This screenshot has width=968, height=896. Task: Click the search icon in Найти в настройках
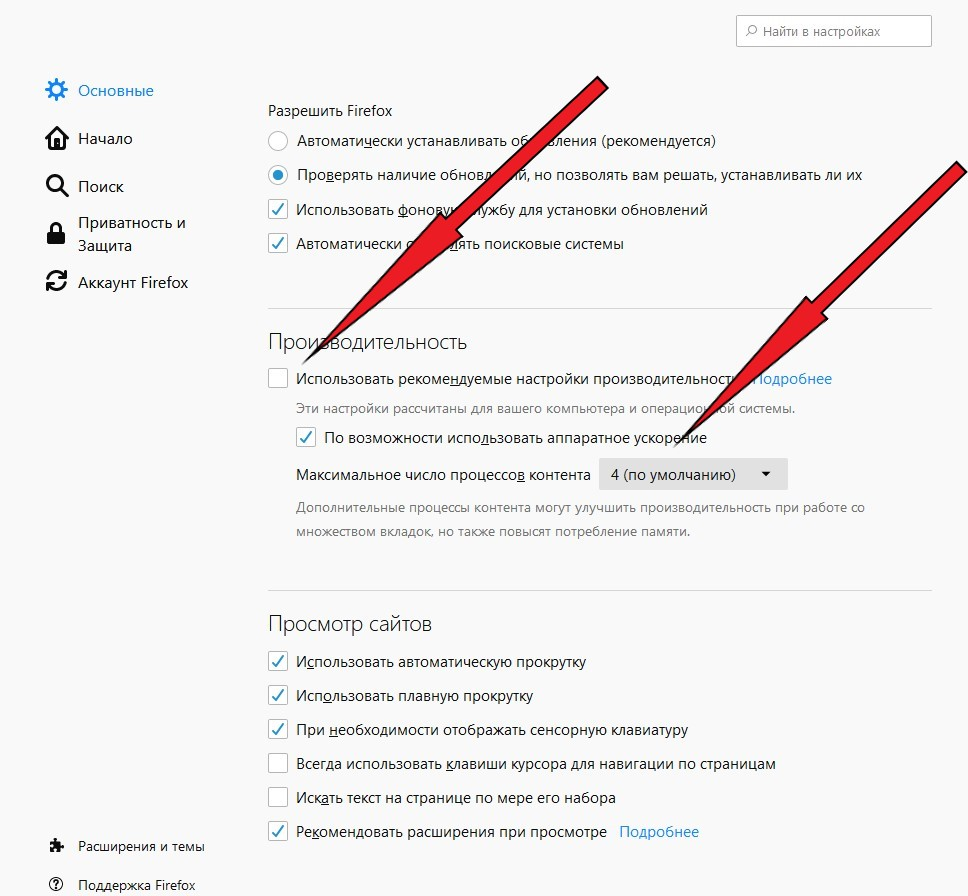[x=751, y=31]
